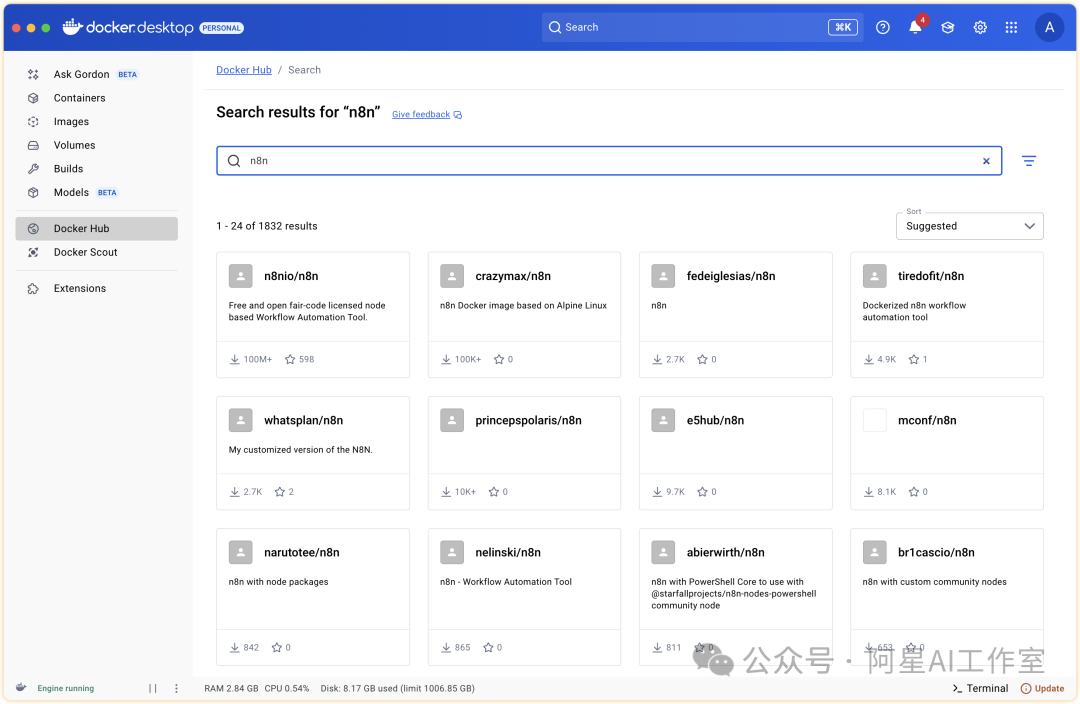Image resolution: width=1080 pixels, height=704 pixels.
Task: Click the Update button in status bar
Action: [x=1042, y=688]
